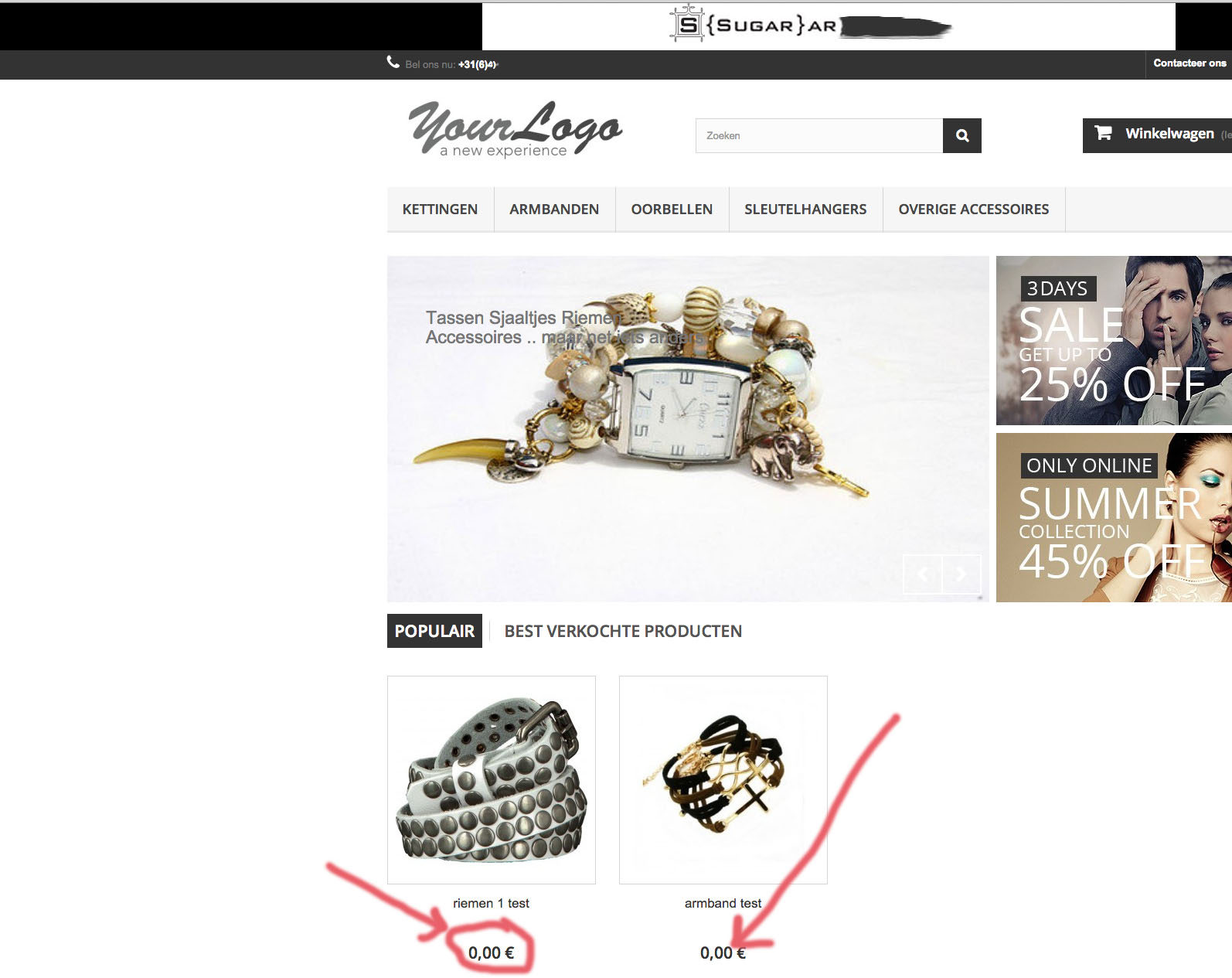
Task: Click the Contacteer ons link
Action: 1189,63
